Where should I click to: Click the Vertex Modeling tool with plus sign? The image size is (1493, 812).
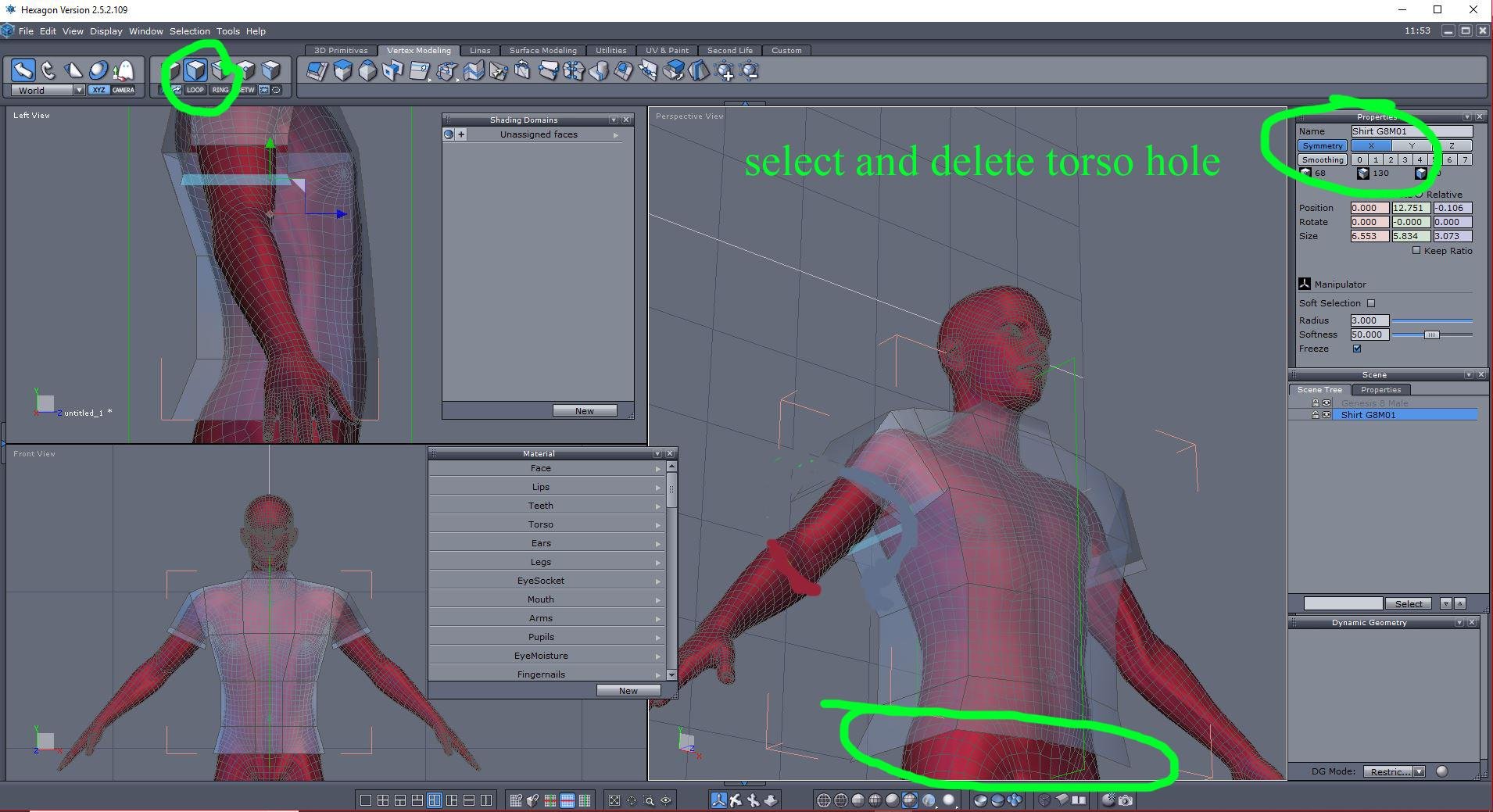pos(725,72)
